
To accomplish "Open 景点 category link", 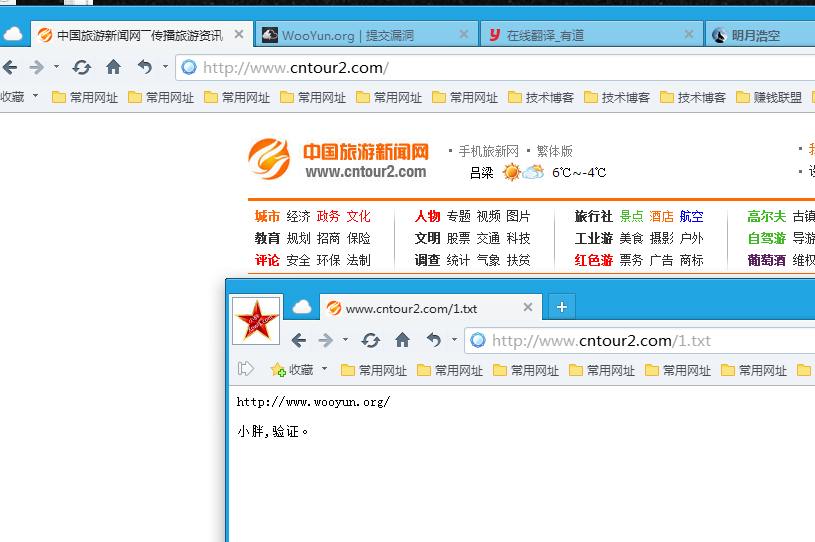I will [632, 216].
